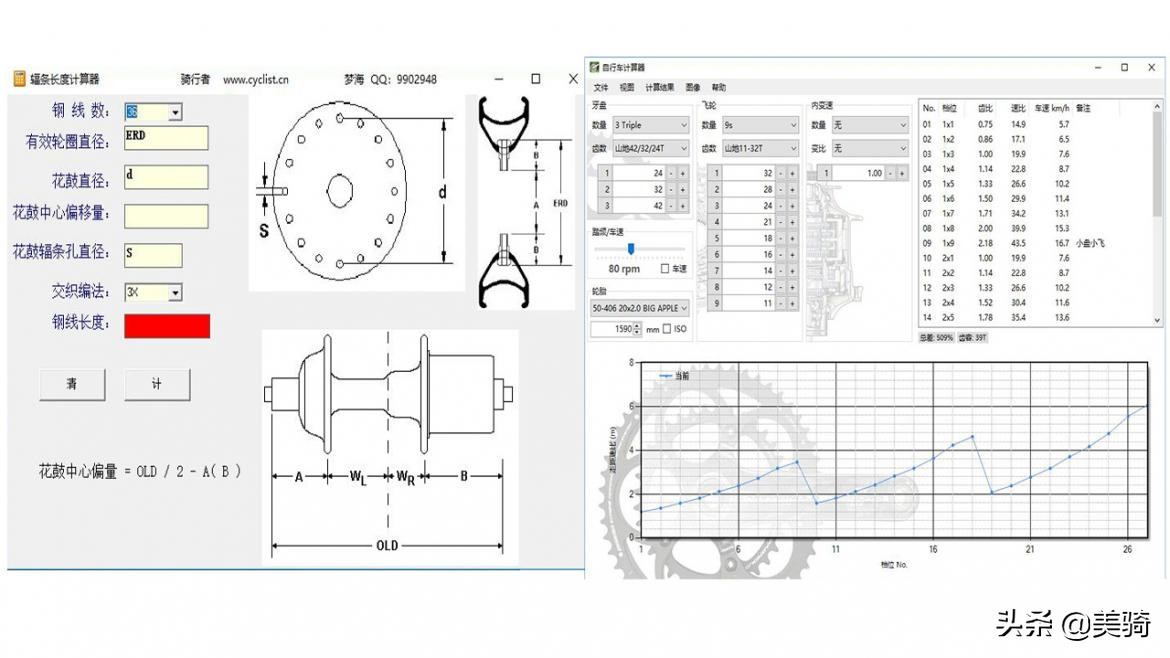Select gear table row 09 '小盘小飞'
The width and height of the screenshot is (1170, 658).
pos(1036,243)
